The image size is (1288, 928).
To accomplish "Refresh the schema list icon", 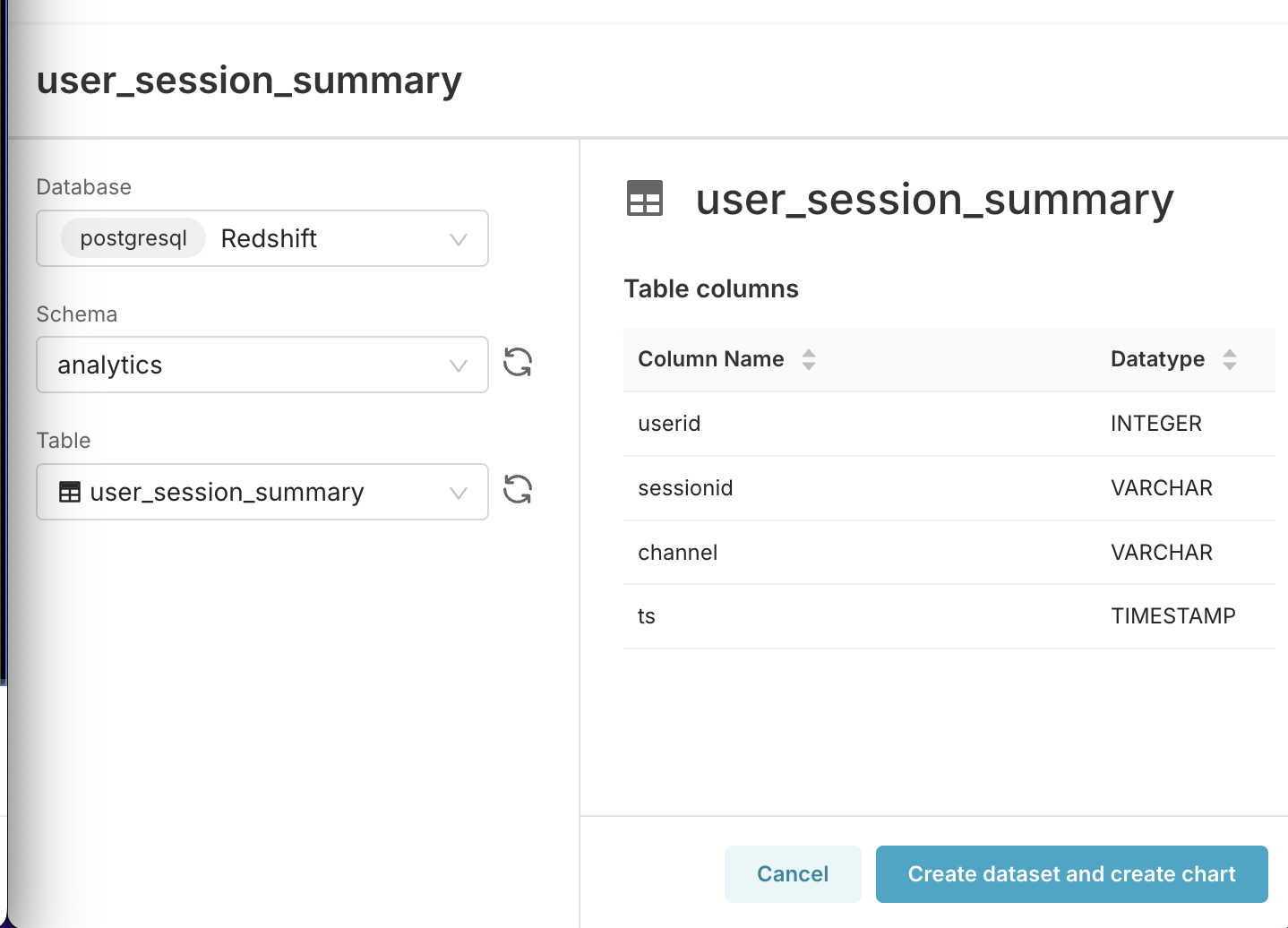I will (518, 363).
